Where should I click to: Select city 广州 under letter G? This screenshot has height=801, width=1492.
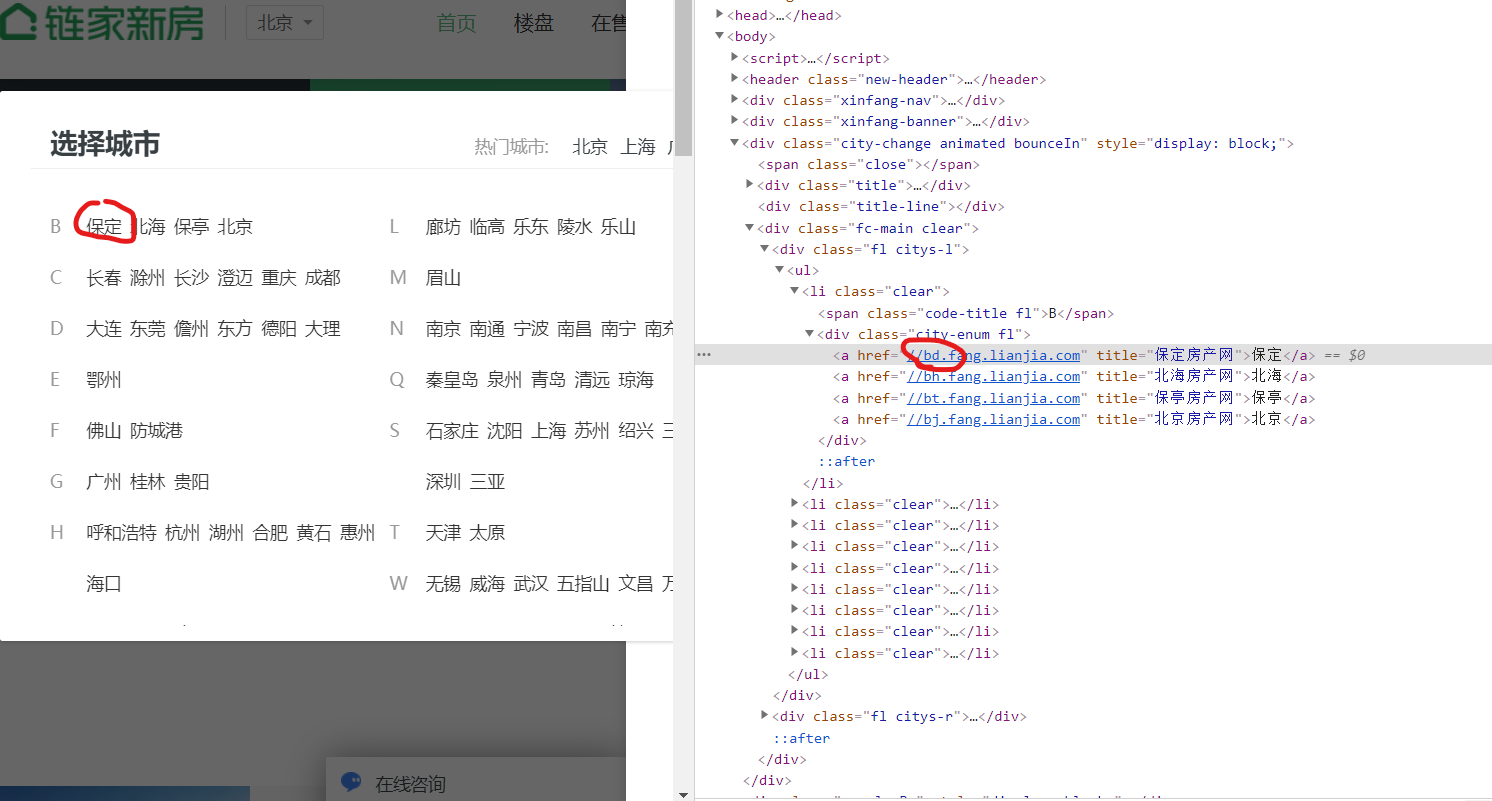[x=104, y=482]
